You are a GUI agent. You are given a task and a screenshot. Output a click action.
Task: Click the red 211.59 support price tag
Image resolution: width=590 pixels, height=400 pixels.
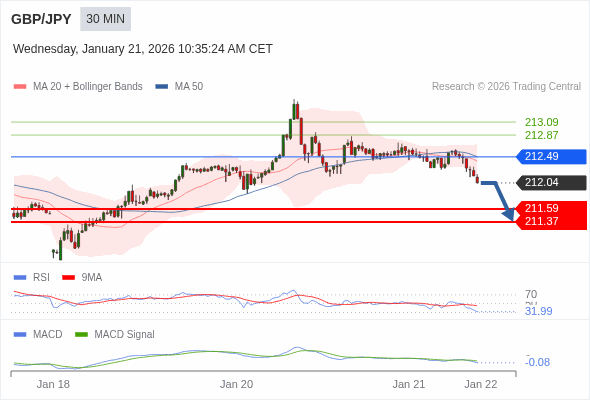click(551, 208)
